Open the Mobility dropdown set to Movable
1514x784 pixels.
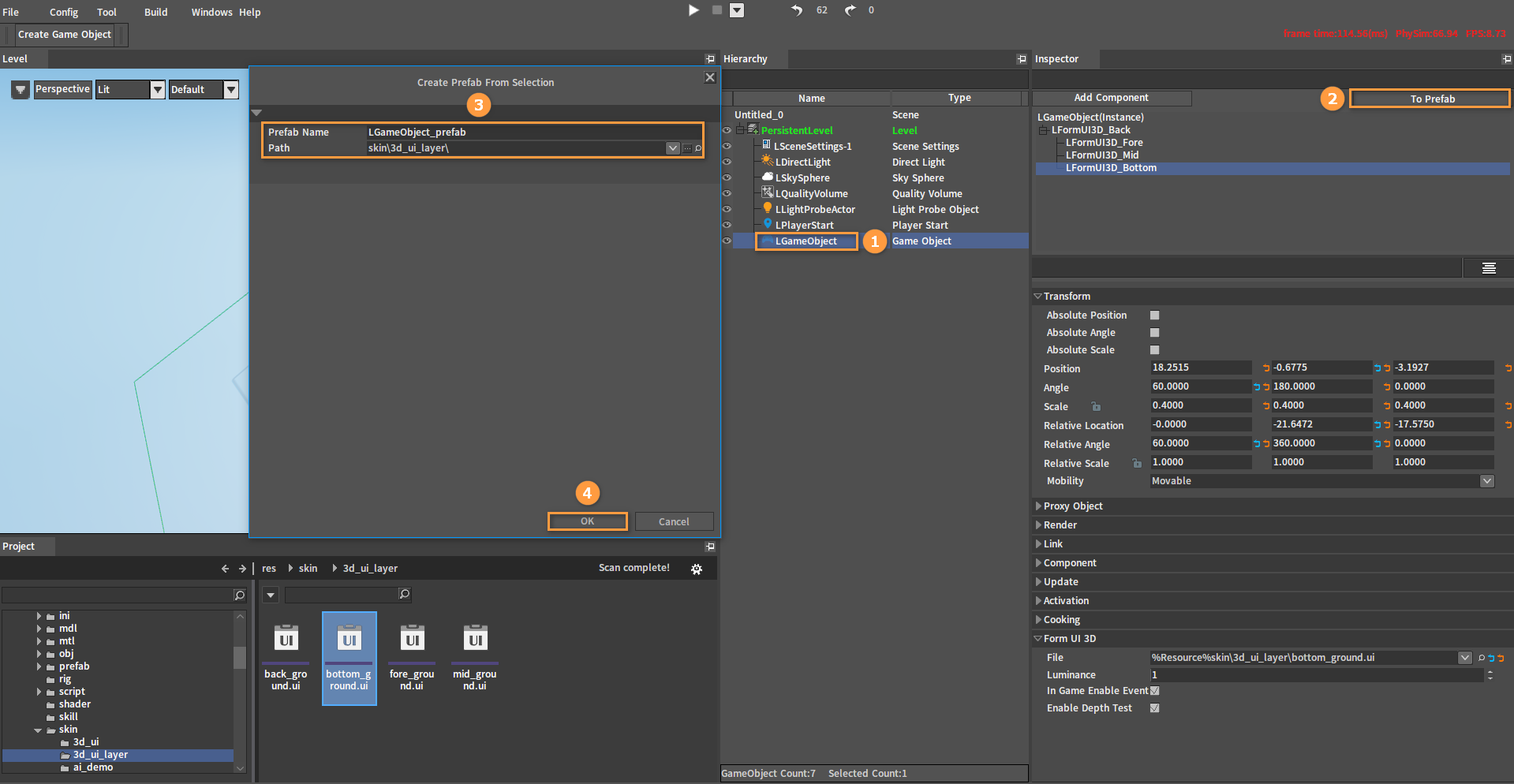click(1487, 481)
